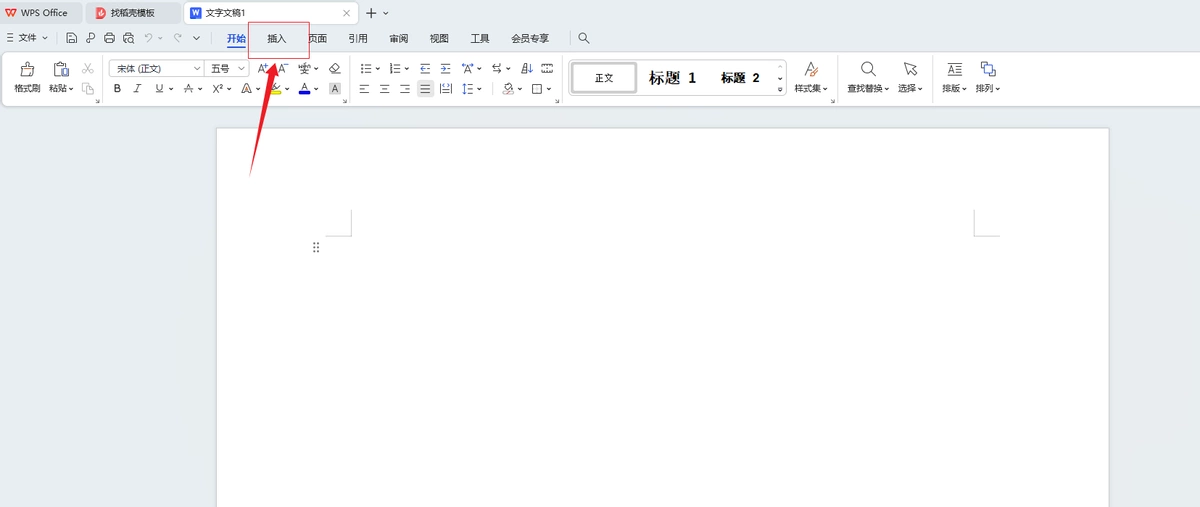Viewport: 1200px width, 507px height.
Task: Open the View (视图) ribbon tab
Action: tap(439, 39)
